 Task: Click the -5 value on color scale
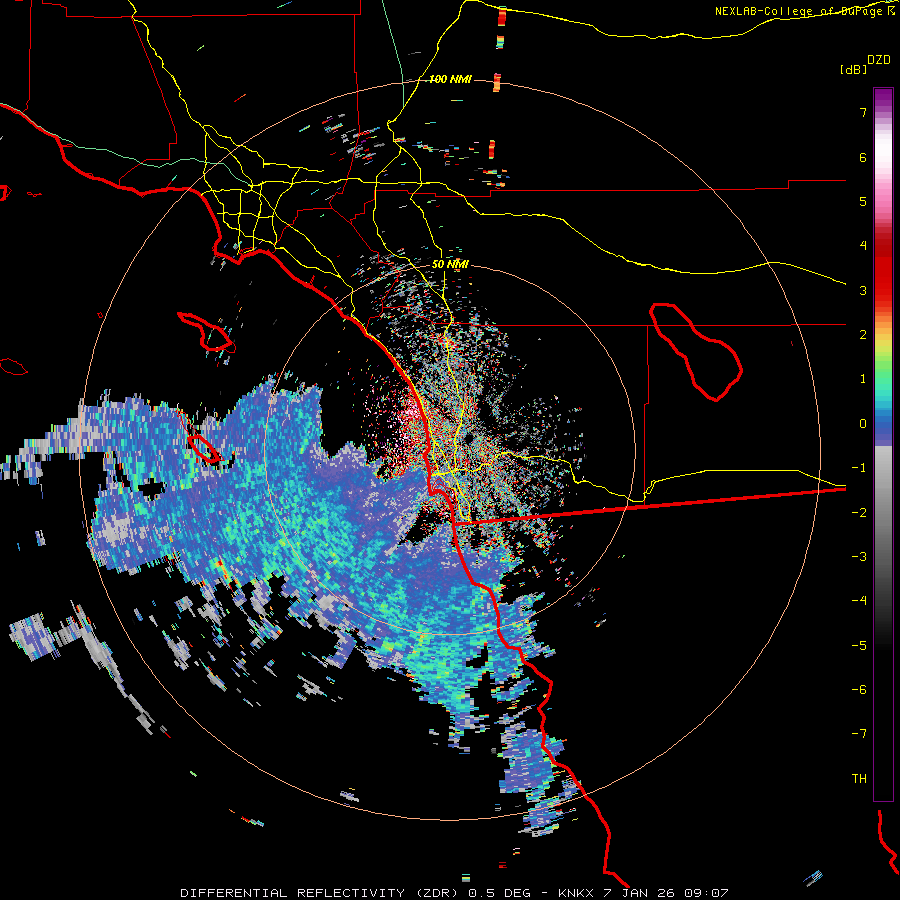pyautogui.click(x=859, y=645)
